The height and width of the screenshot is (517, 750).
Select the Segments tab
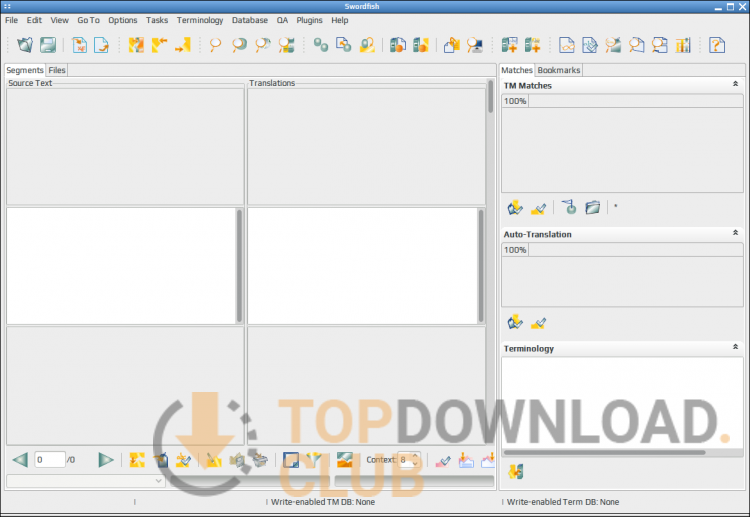[25, 70]
